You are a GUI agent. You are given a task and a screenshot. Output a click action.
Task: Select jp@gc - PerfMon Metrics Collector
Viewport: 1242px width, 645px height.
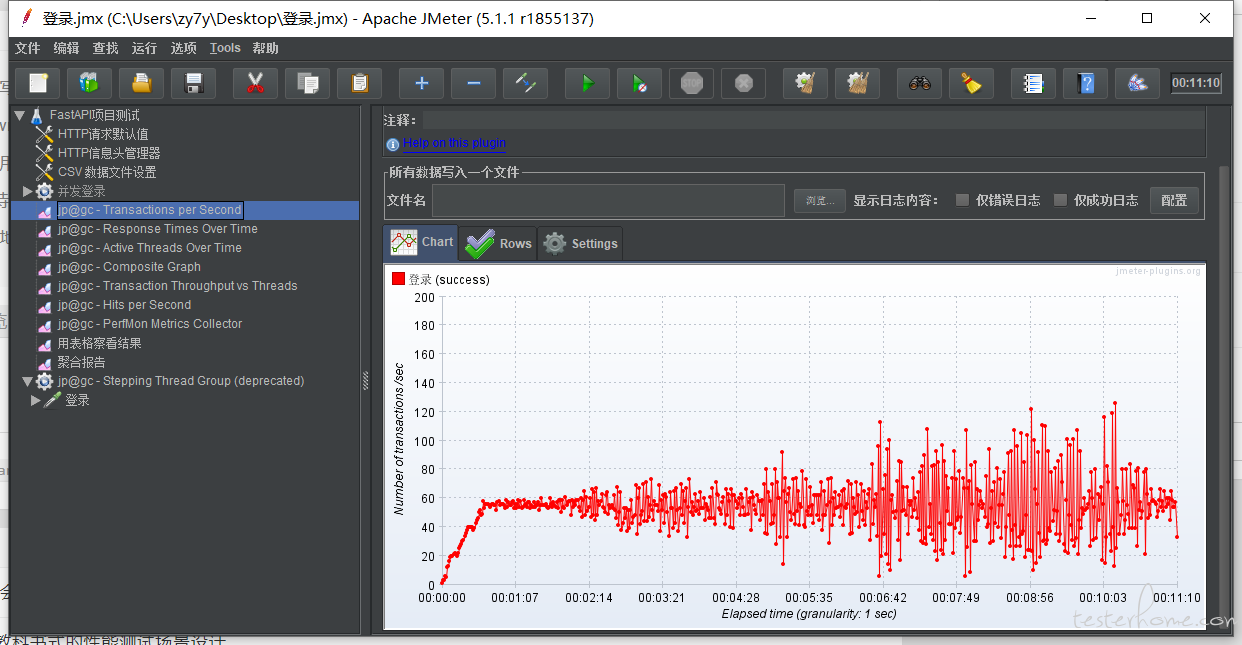click(x=150, y=324)
